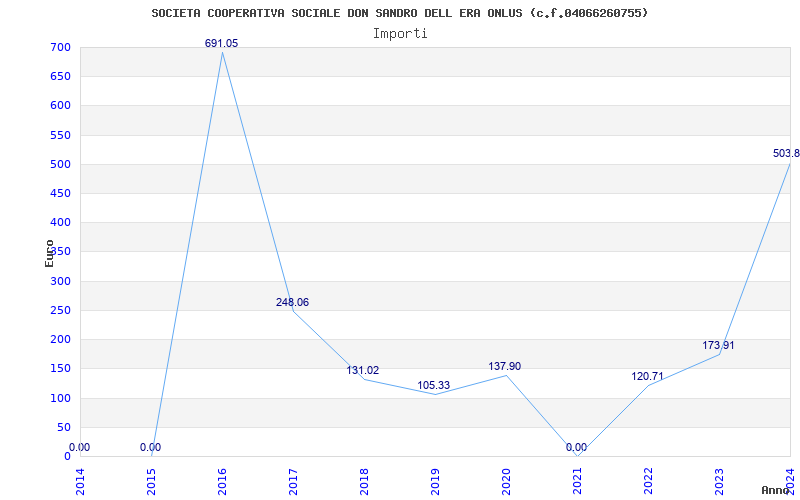The image size is (800, 500).
Task: Click the 0.00 label above 2021
Action: (x=577, y=447)
